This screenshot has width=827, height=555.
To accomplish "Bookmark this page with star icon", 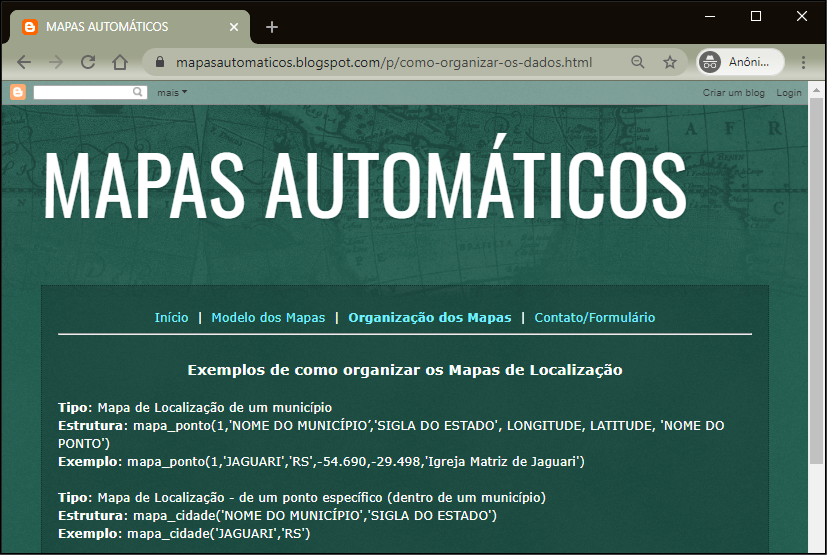I will (x=670, y=62).
